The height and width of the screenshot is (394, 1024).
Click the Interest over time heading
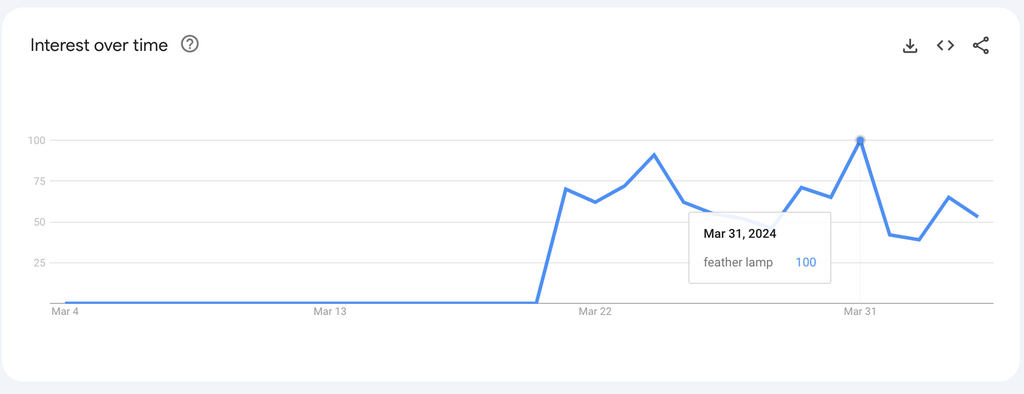tap(99, 45)
